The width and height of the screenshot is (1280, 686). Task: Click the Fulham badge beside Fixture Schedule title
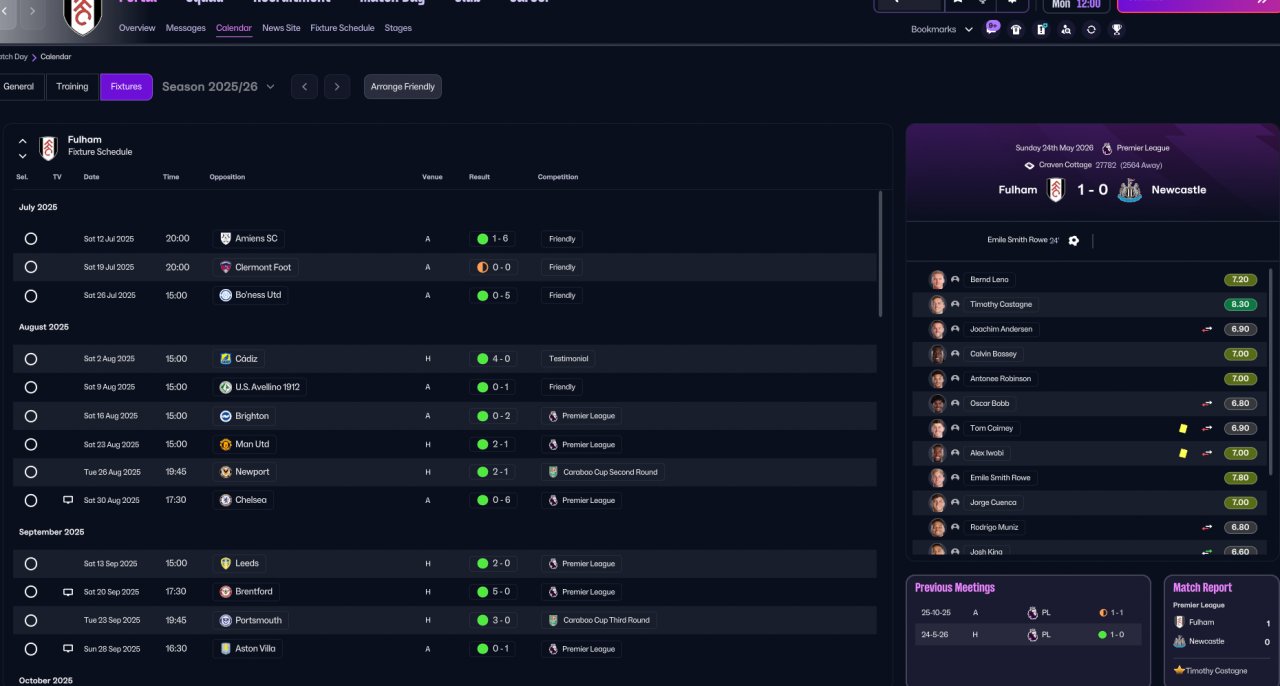click(48, 148)
